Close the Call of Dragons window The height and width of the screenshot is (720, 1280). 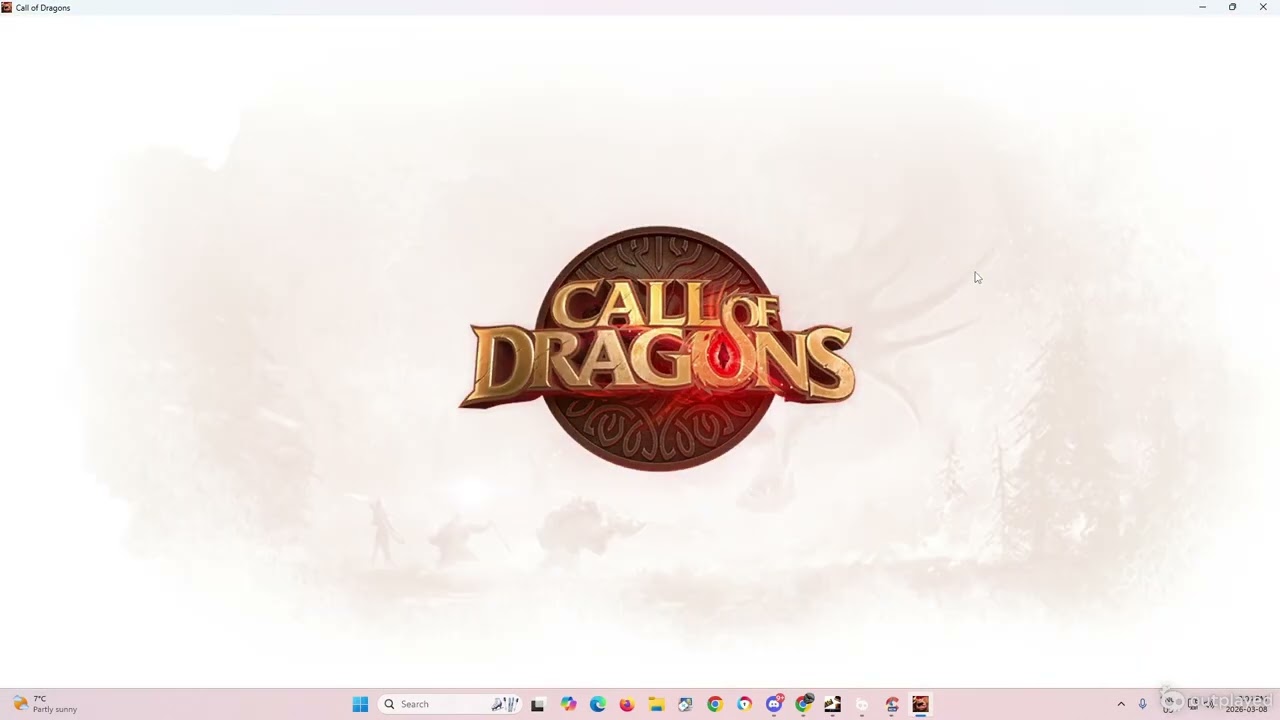(1263, 7)
